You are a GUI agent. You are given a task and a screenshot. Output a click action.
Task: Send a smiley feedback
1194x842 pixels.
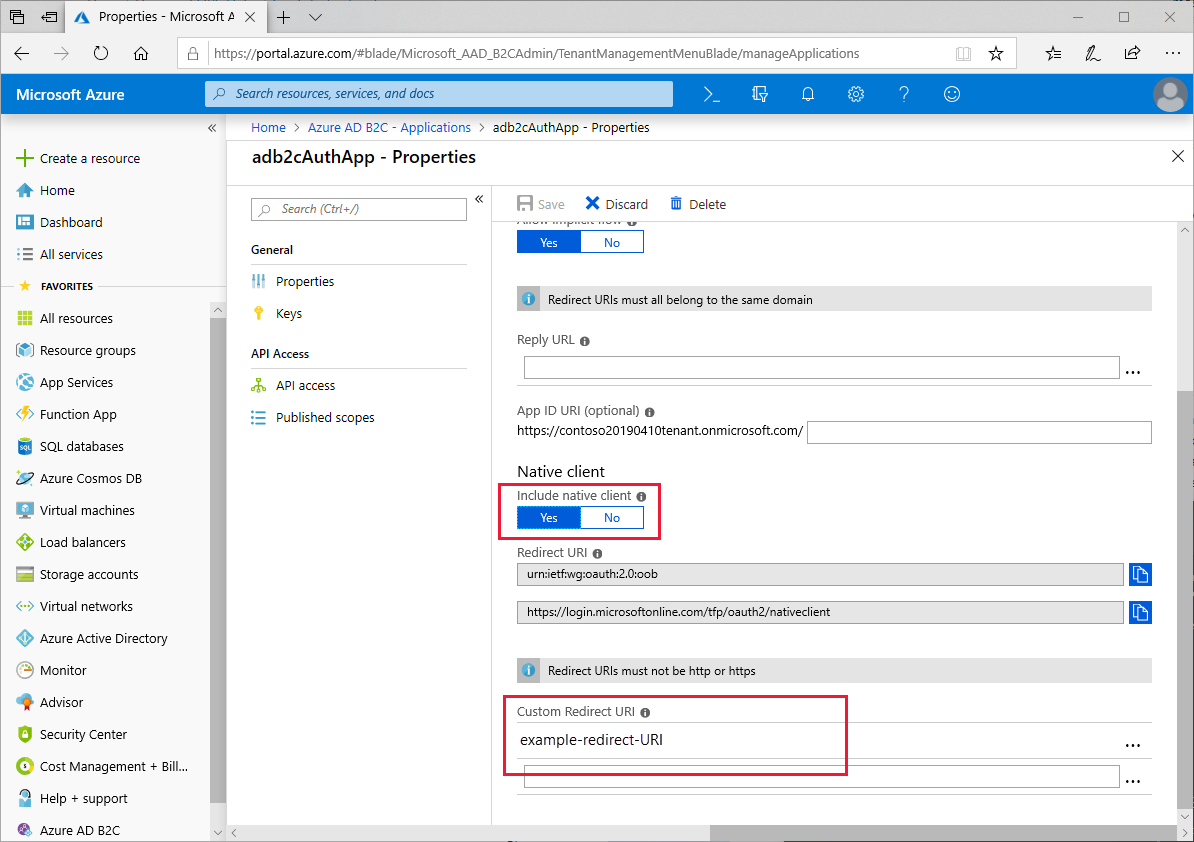[x=951, y=93]
